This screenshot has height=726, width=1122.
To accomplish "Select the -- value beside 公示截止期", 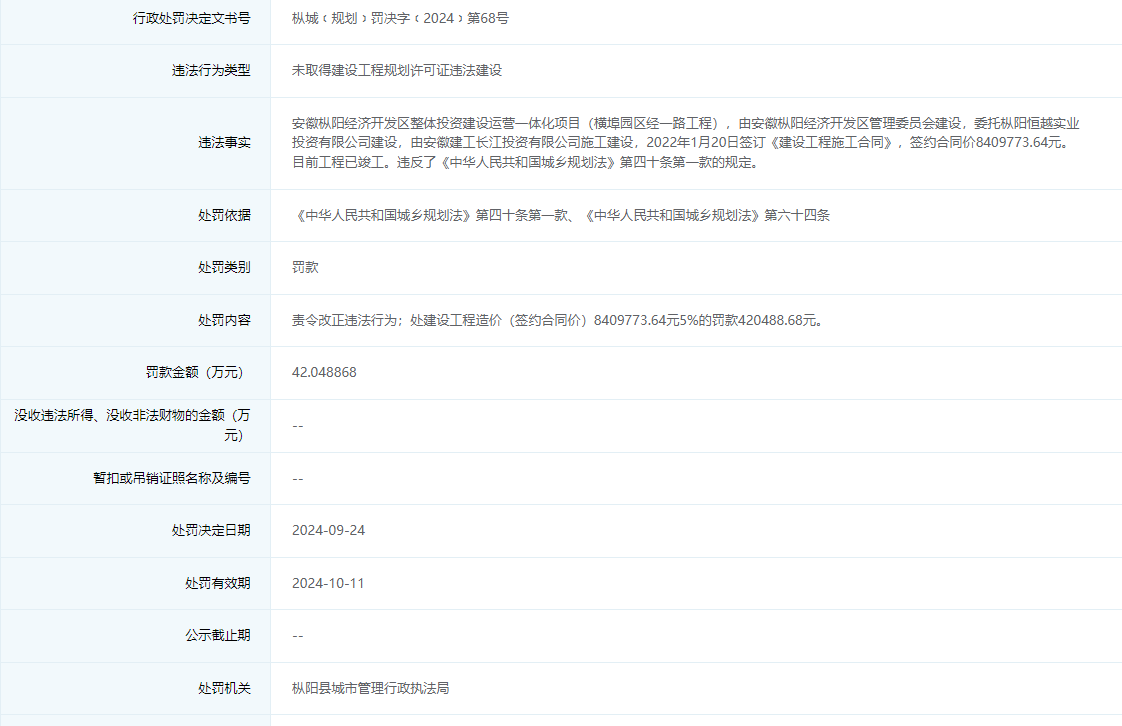I will click(x=298, y=636).
